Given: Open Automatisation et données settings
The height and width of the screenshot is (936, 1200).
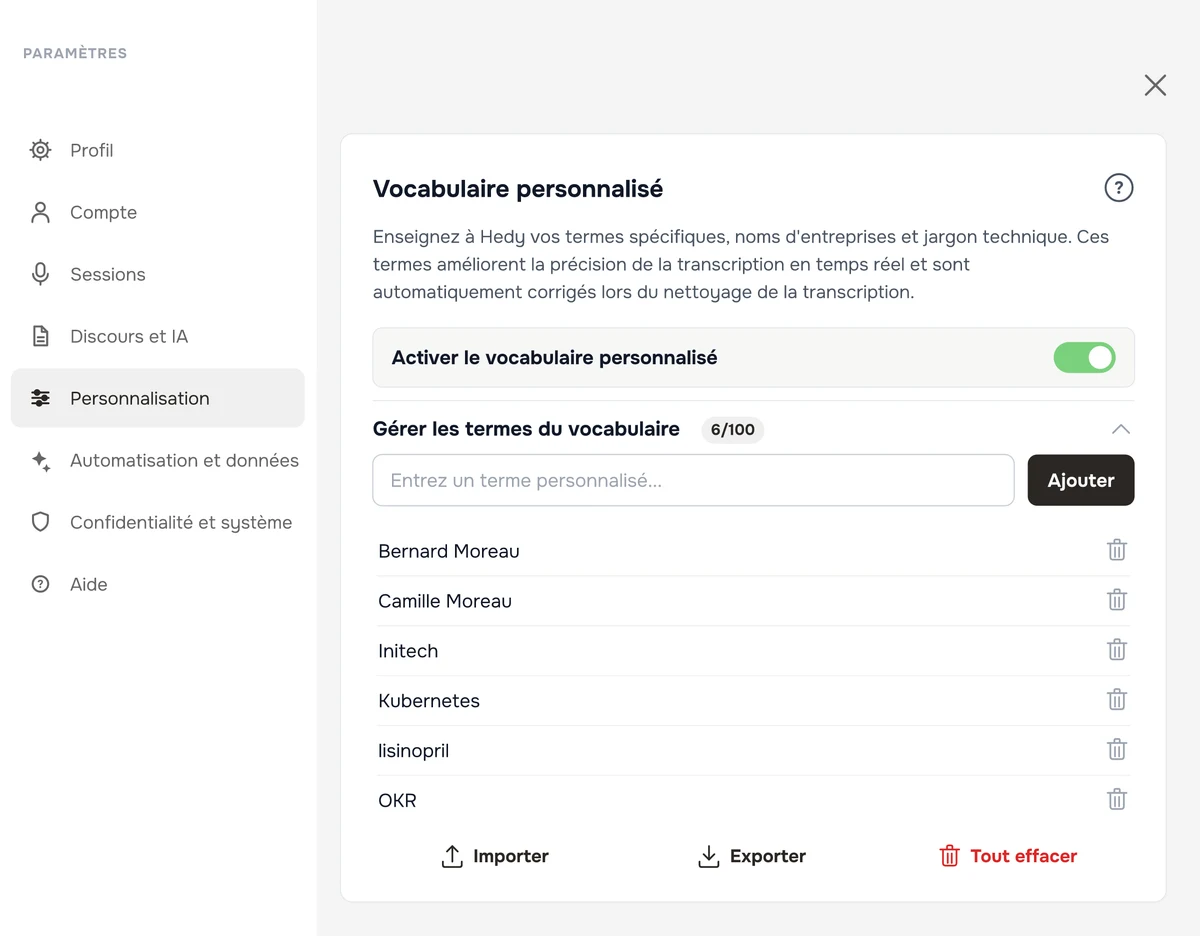Looking at the screenshot, I should 157,460.
